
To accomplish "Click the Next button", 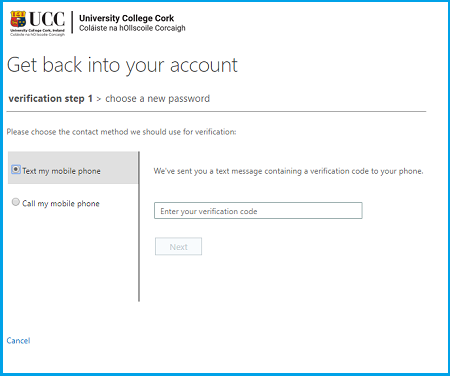I will point(178,247).
